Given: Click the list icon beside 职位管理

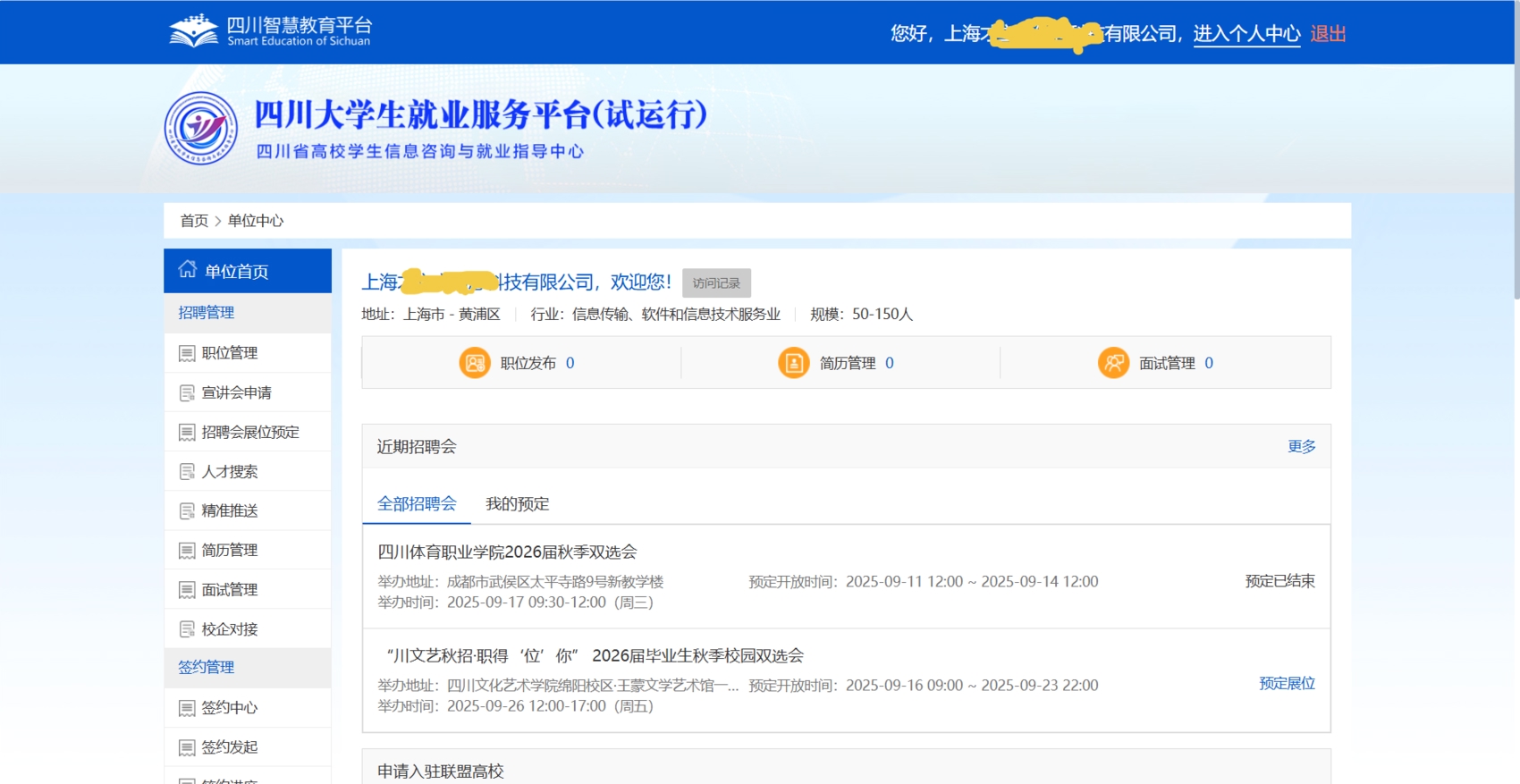Looking at the screenshot, I should click(187, 353).
